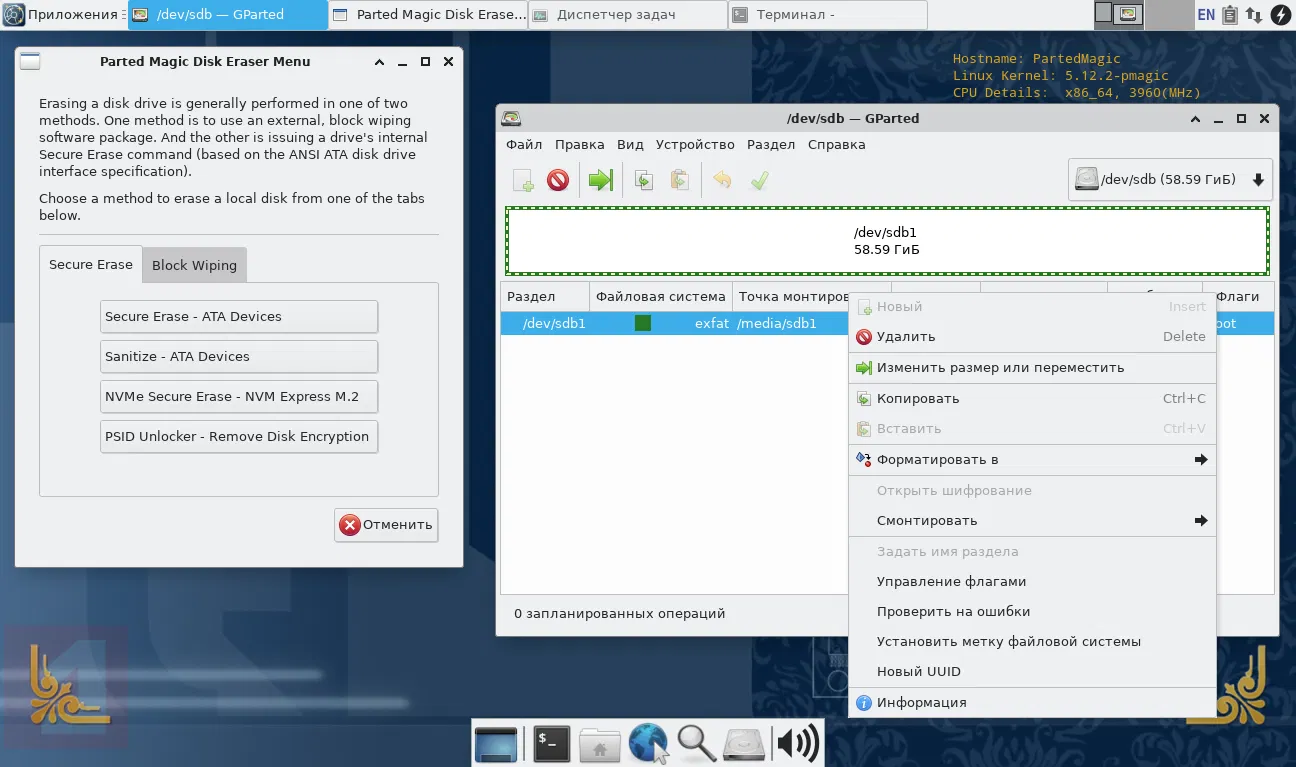1296x767 pixels.
Task: Open the clipboard manager tray icon
Action: (x=1229, y=14)
